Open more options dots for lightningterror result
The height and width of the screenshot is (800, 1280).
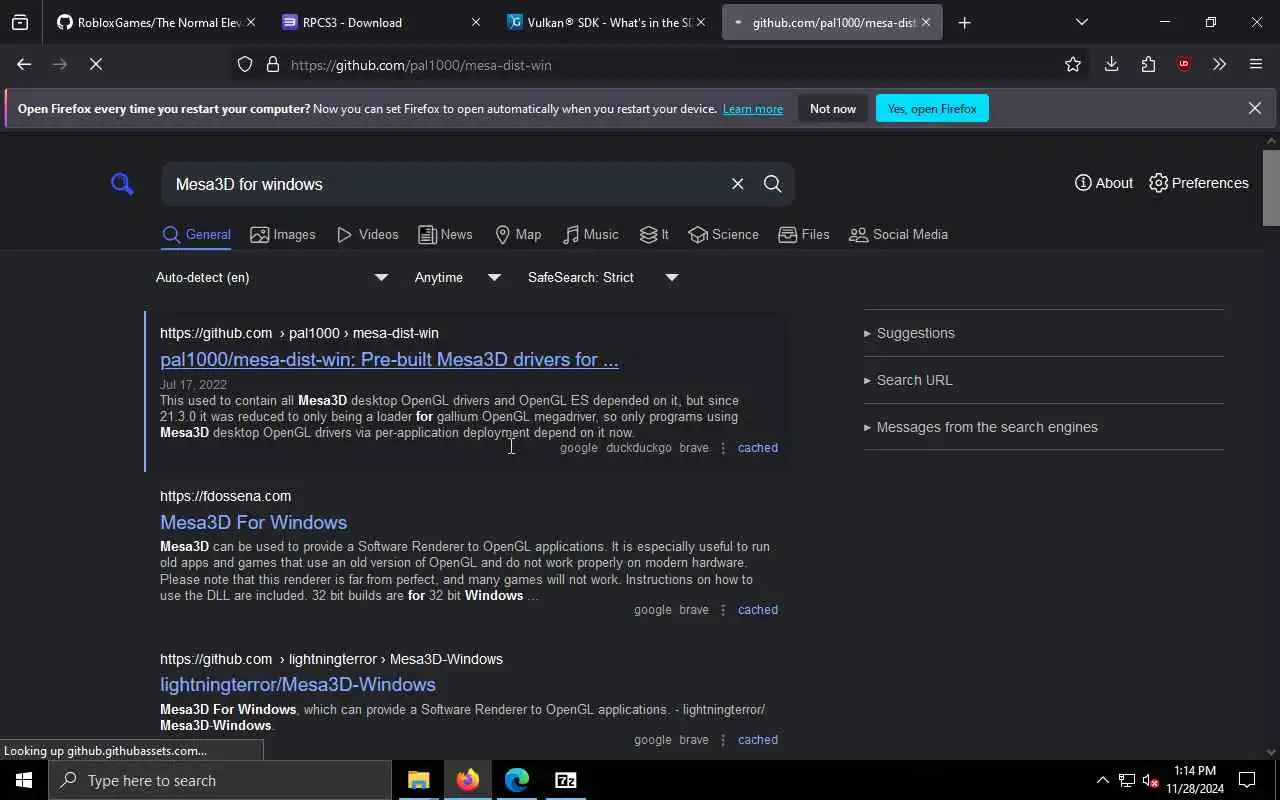[x=723, y=740]
